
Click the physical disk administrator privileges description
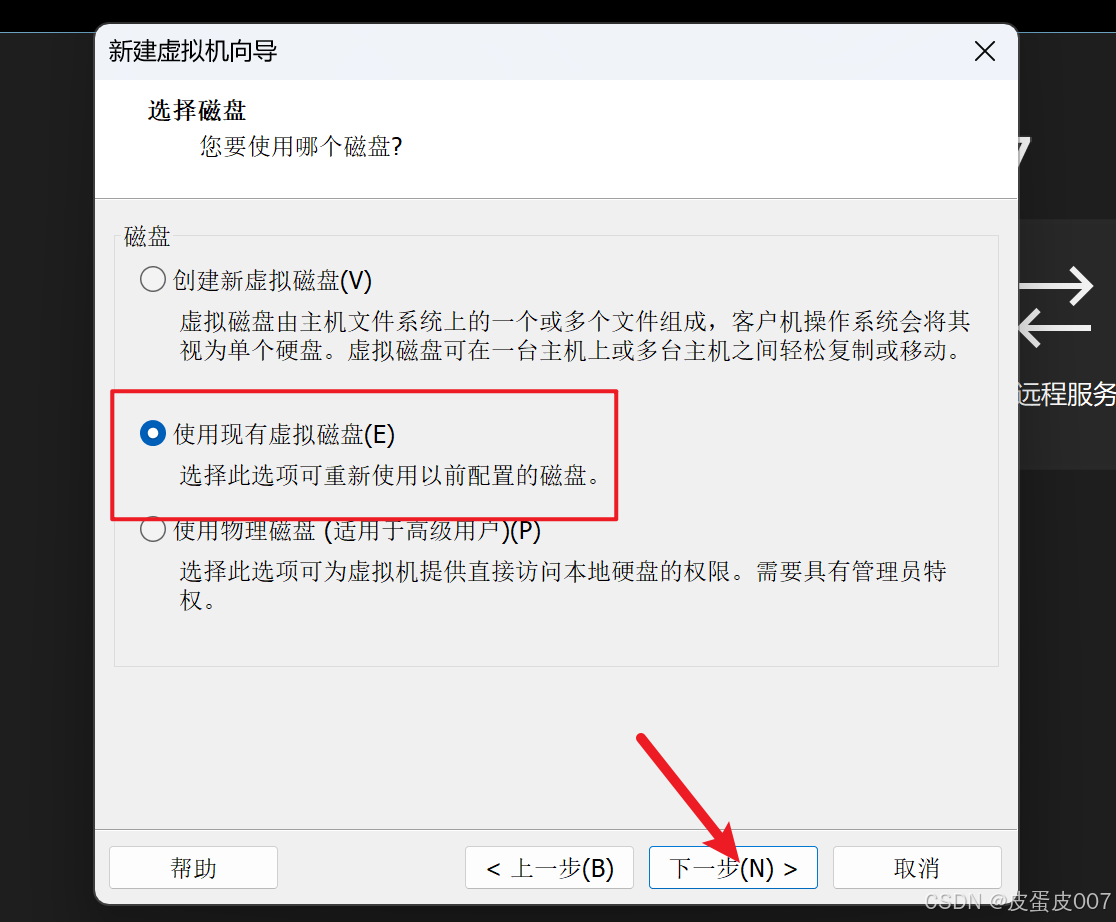[562, 585]
